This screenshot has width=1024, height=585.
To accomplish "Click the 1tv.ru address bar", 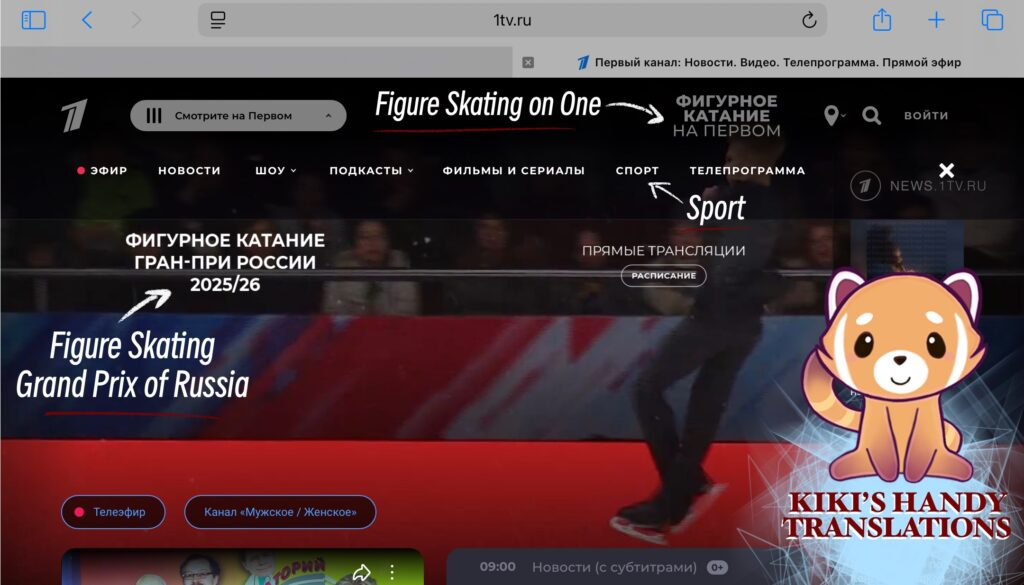I will (x=510, y=20).
